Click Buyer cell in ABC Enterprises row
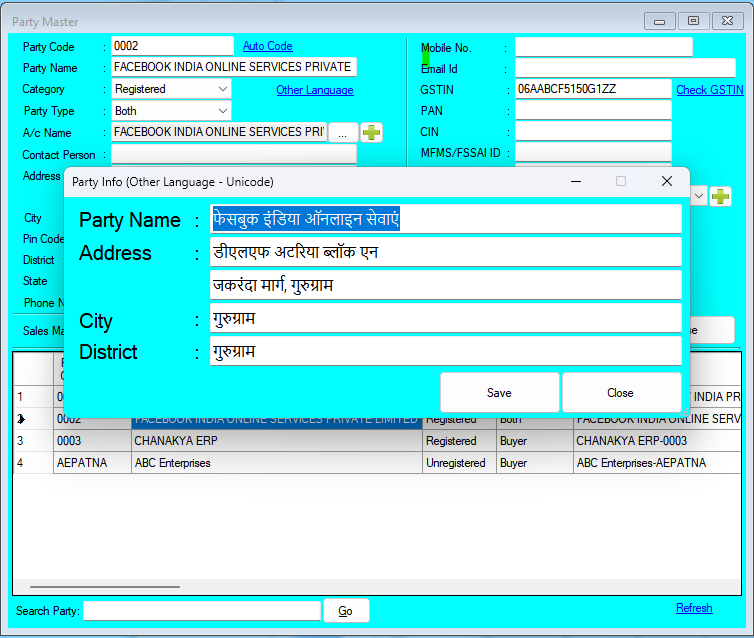 [535, 463]
